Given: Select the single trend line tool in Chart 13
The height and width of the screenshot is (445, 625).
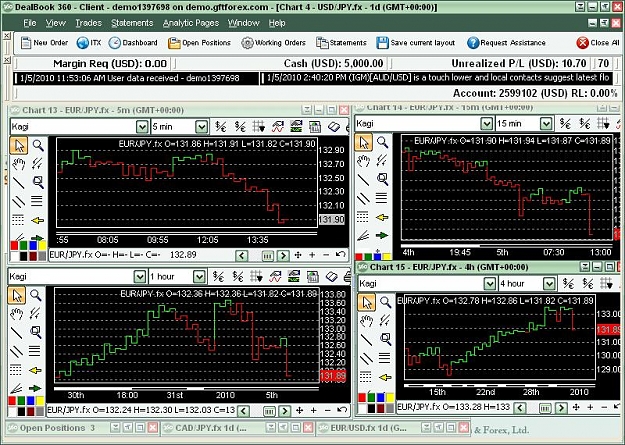Looking at the screenshot, I should coord(18,183).
